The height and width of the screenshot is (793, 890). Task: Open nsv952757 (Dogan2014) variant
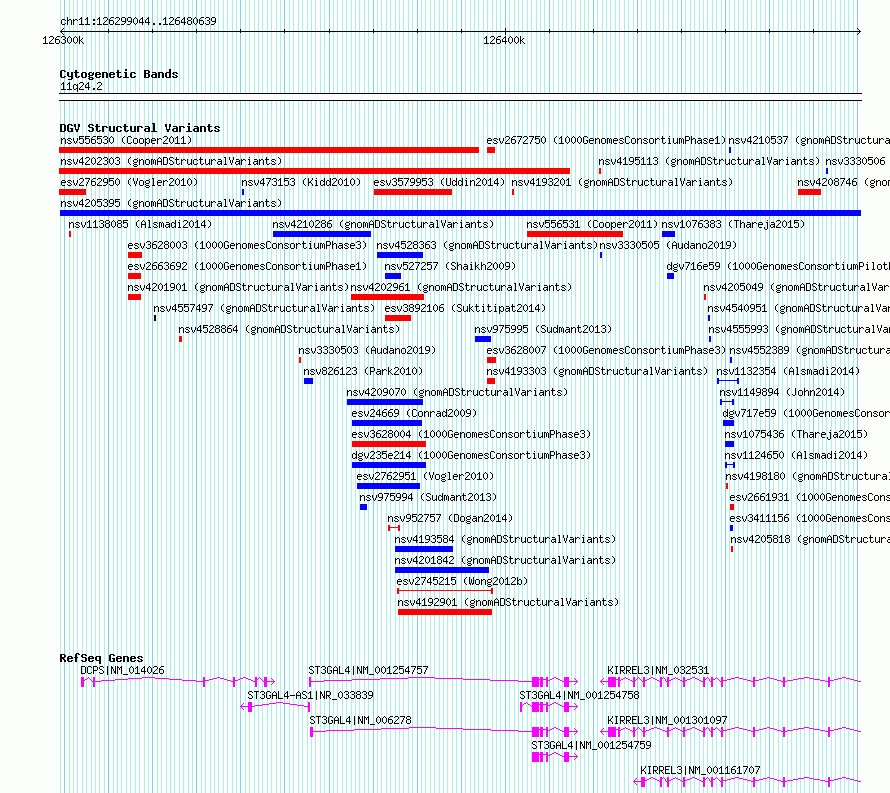tap(450, 518)
